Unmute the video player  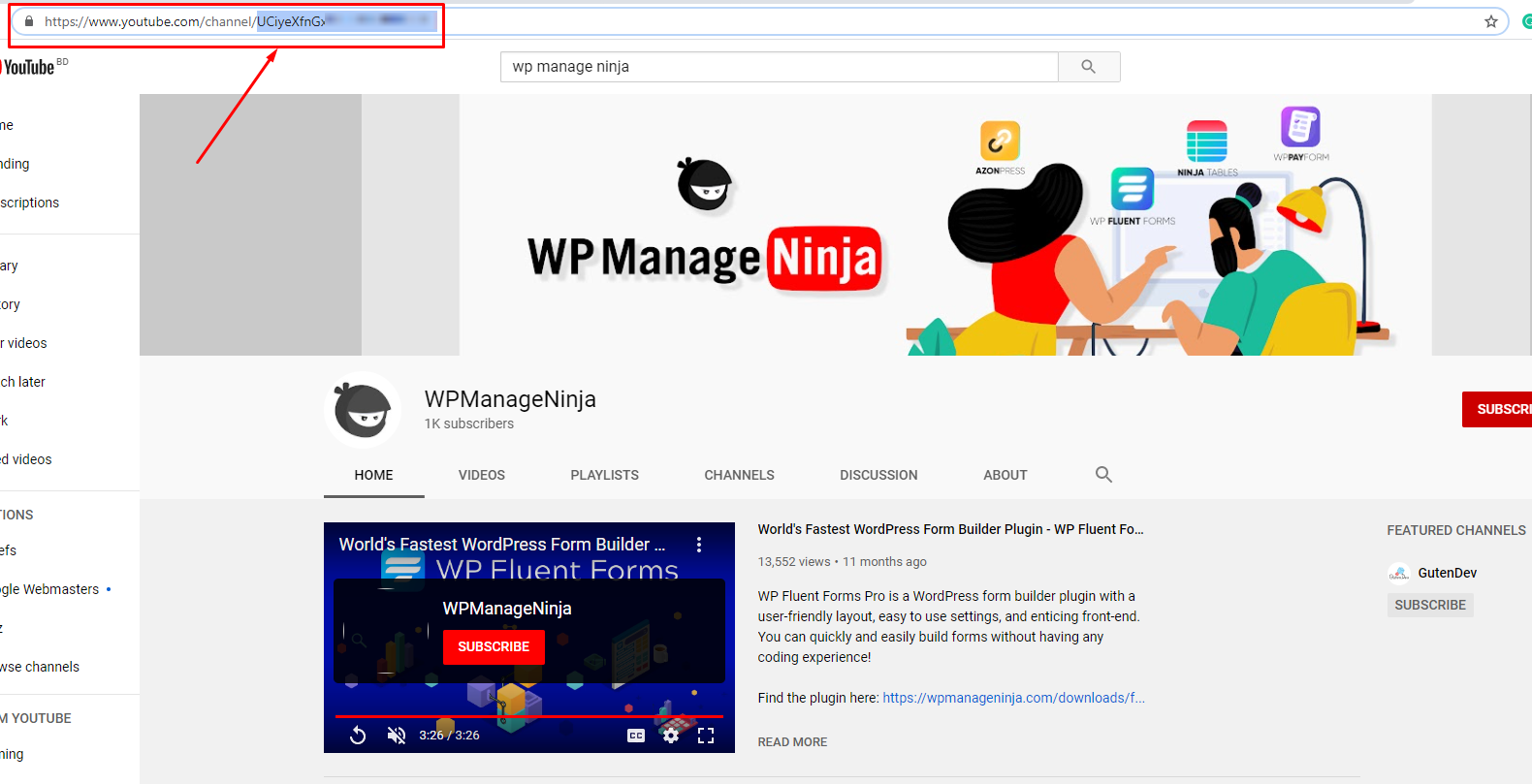pos(397,736)
